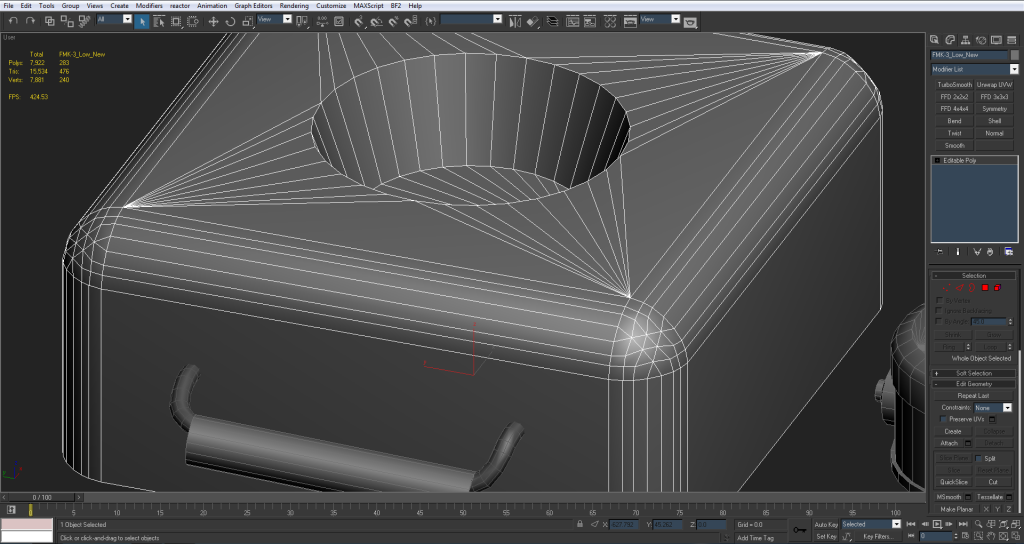The height and width of the screenshot is (544, 1024).
Task: Click the QuickSlice button
Action: click(954, 481)
